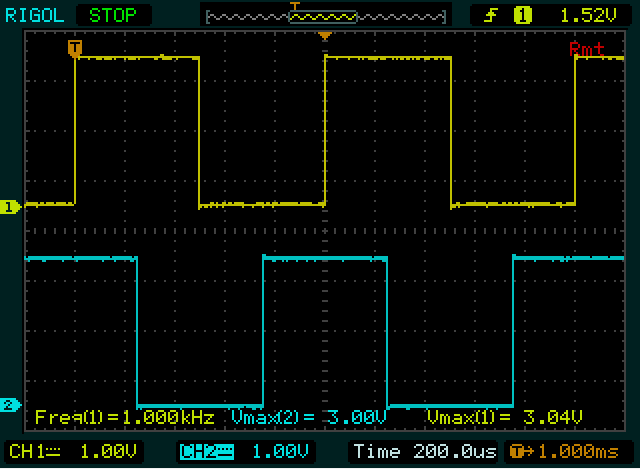
Task: Click the CH1 1.00V scale value
Action: pyautogui.click(x=108, y=452)
